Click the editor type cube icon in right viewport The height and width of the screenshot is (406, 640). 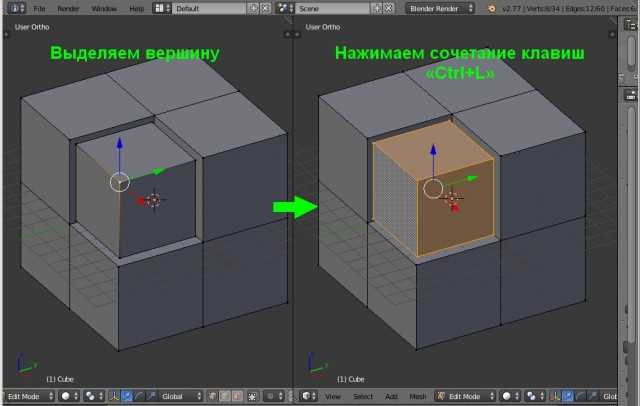[x=309, y=396]
